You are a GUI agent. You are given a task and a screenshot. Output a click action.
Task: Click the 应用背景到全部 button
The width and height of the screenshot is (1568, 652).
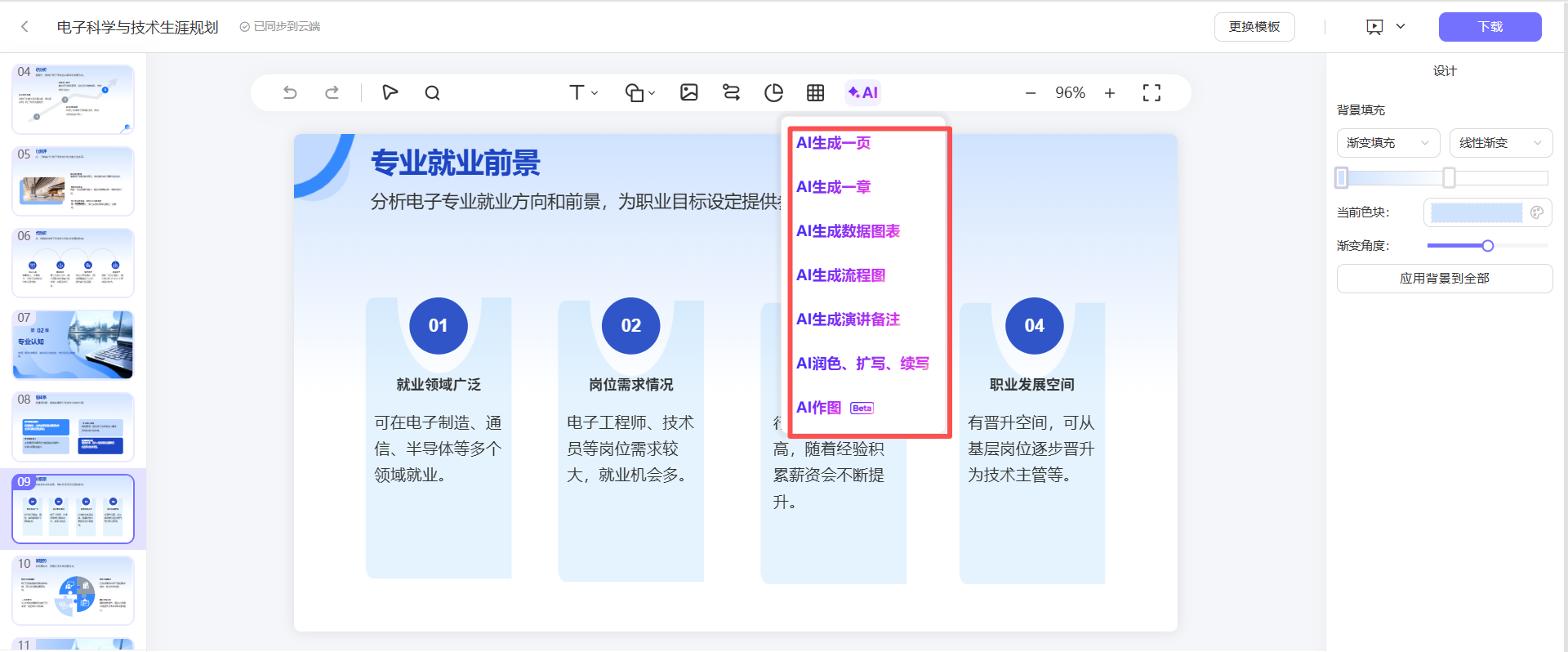pos(1444,279)
